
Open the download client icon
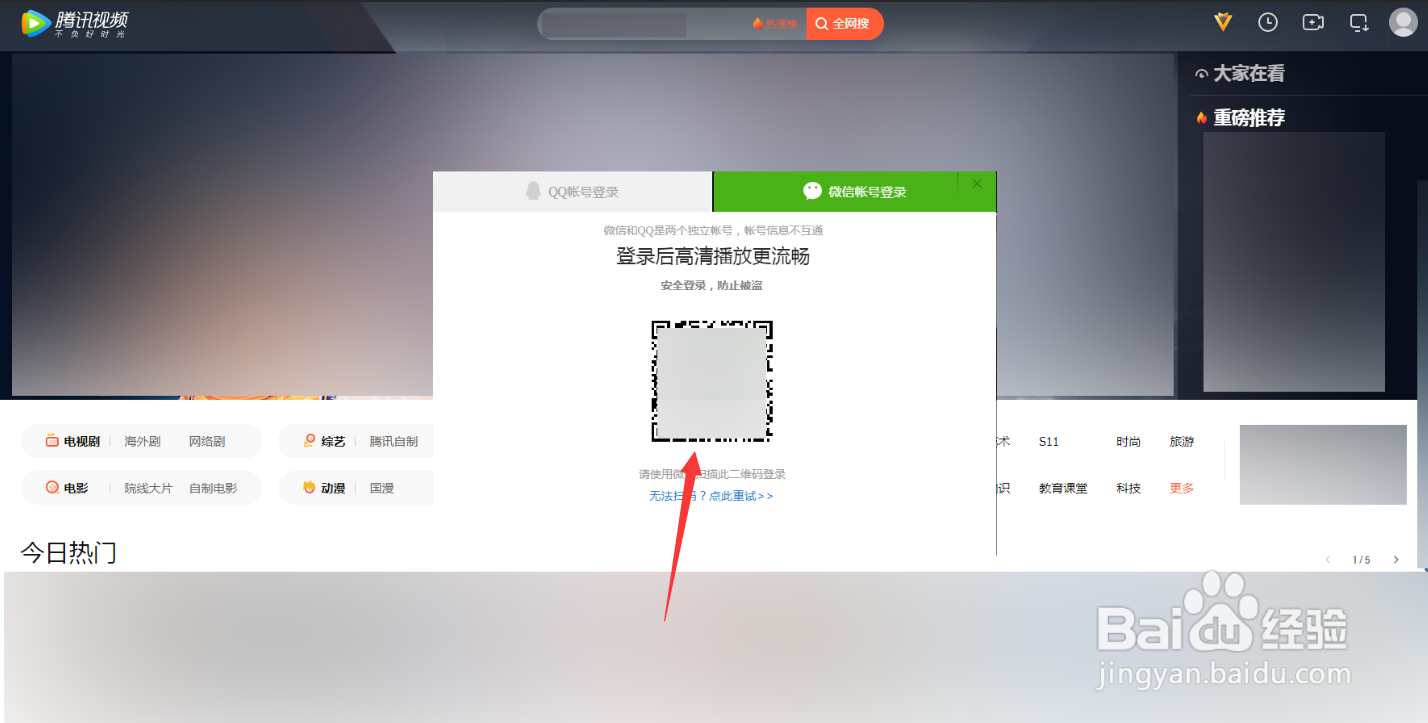click(1359, 22)
